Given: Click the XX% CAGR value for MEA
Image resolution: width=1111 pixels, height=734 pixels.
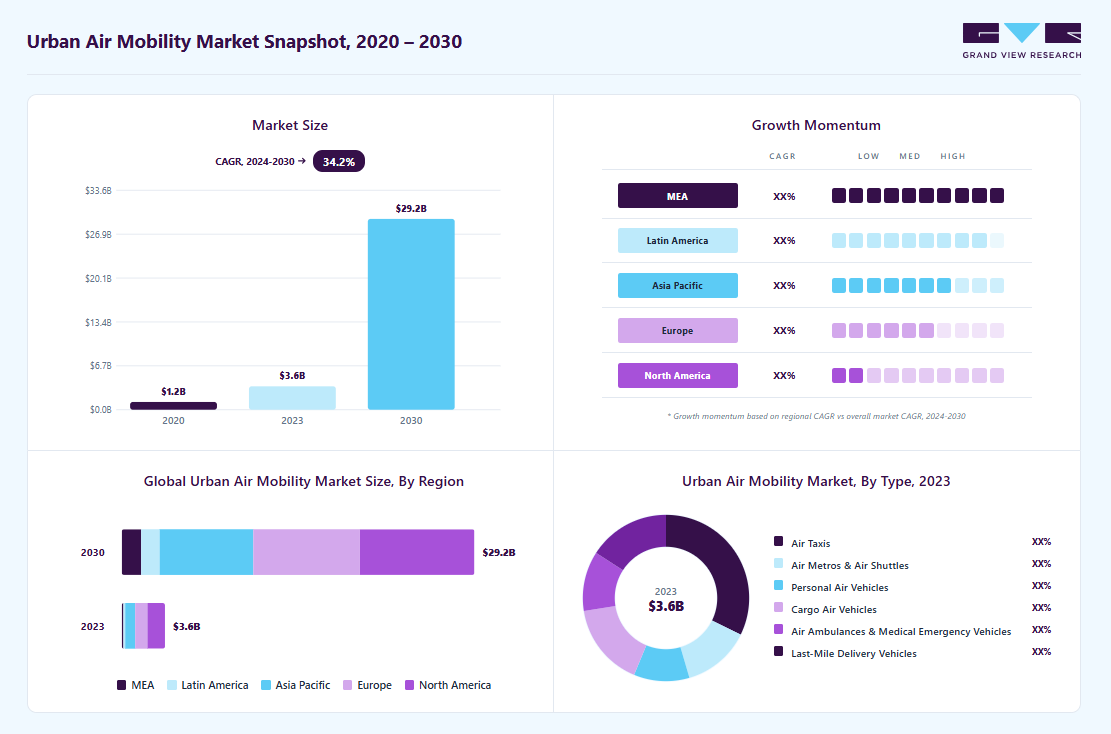Looking at the screenshot, I should click(784, 196).
